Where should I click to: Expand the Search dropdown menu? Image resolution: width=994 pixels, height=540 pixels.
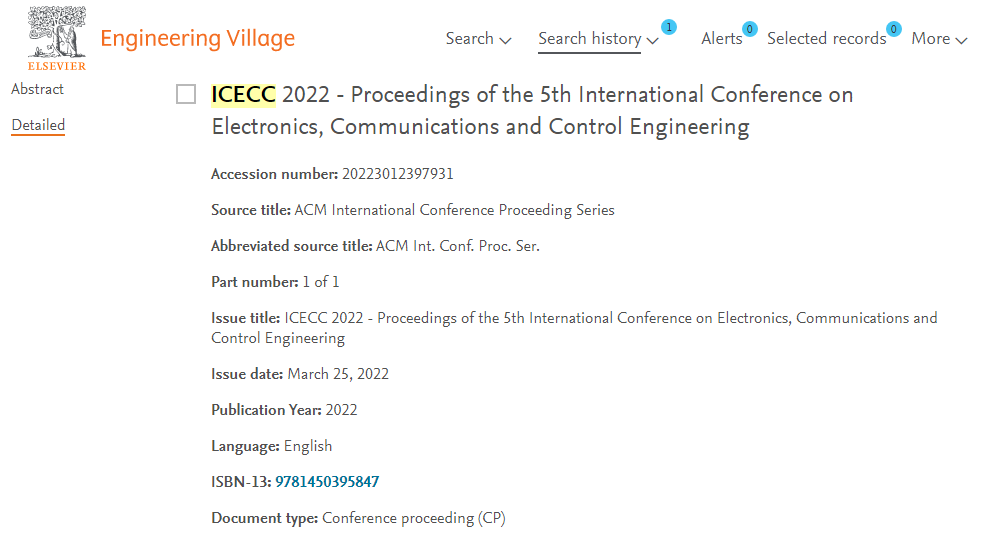pyautogui.click(x=478, y=39)
